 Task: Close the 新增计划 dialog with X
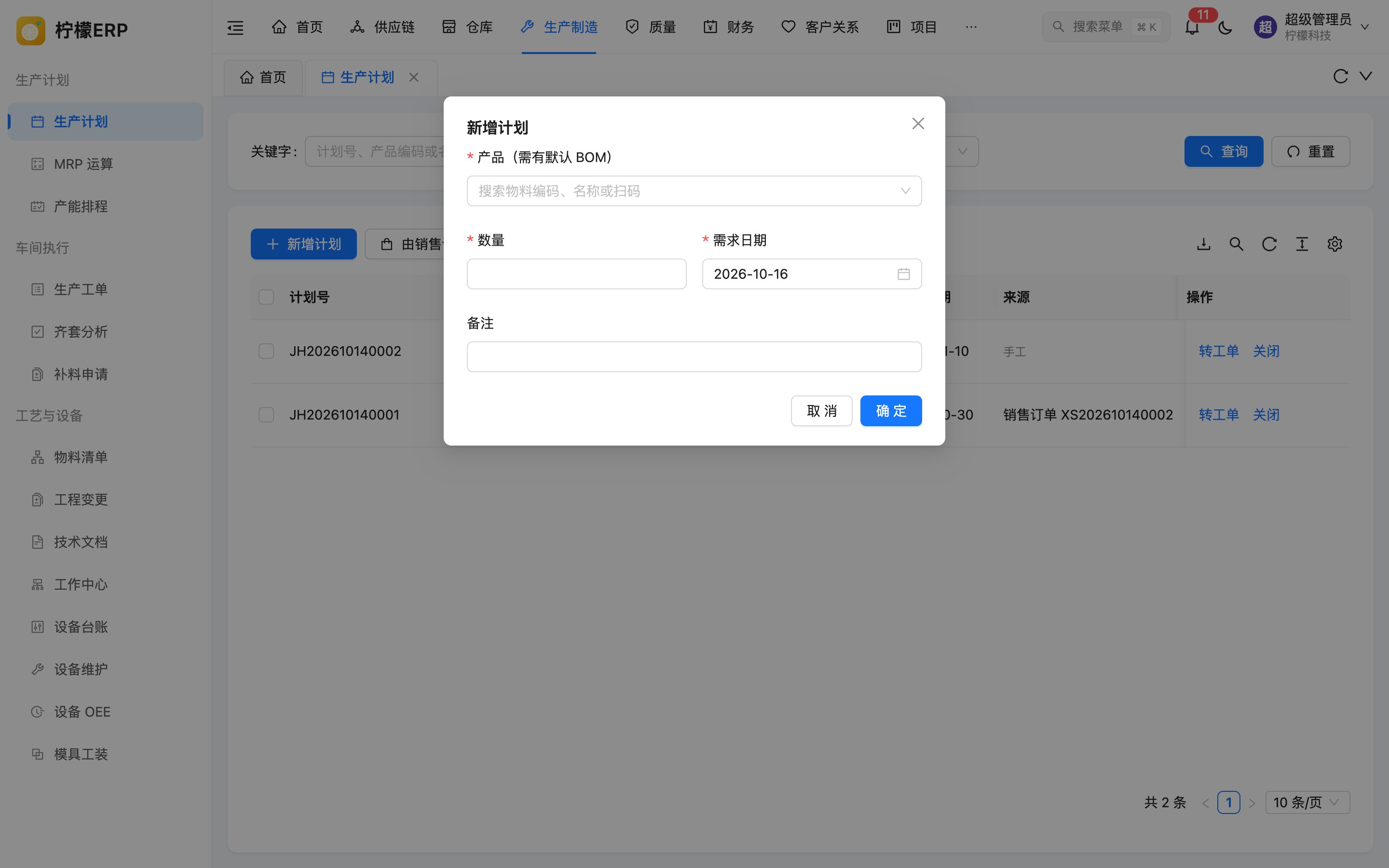[x=918, y=123]
